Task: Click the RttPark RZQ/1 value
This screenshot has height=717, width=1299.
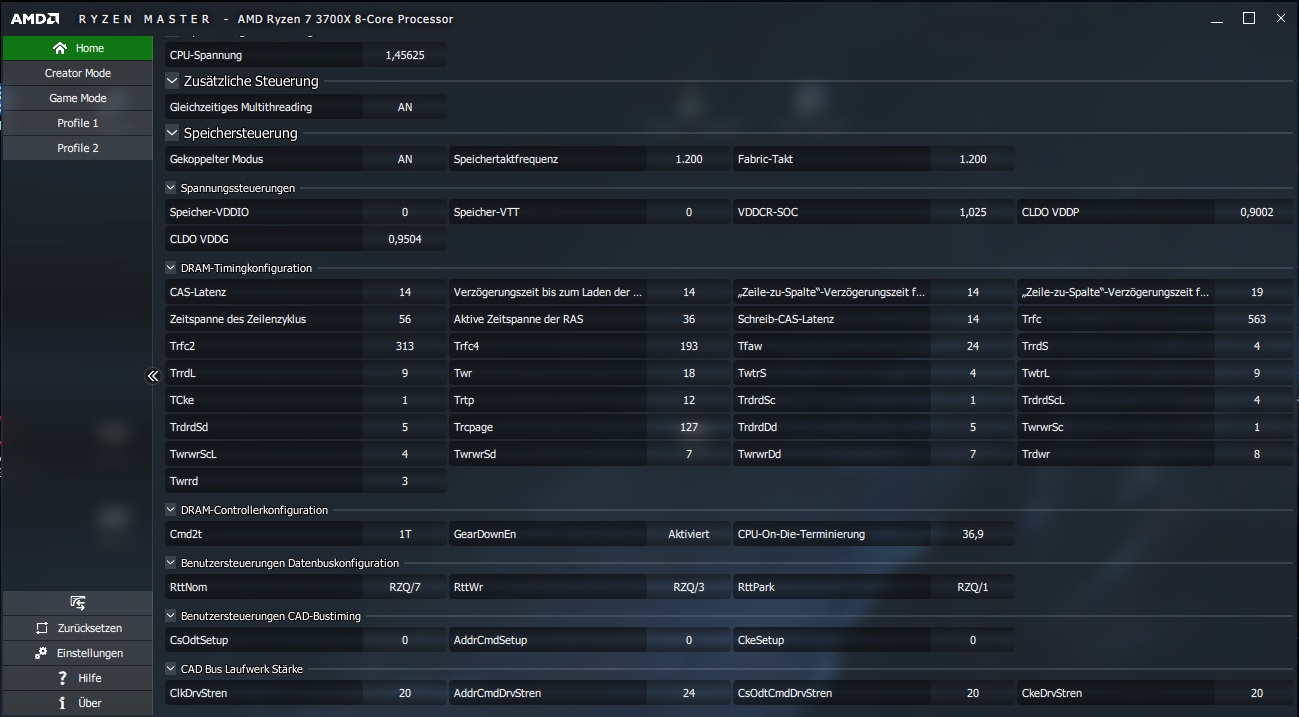Action: 973,587
